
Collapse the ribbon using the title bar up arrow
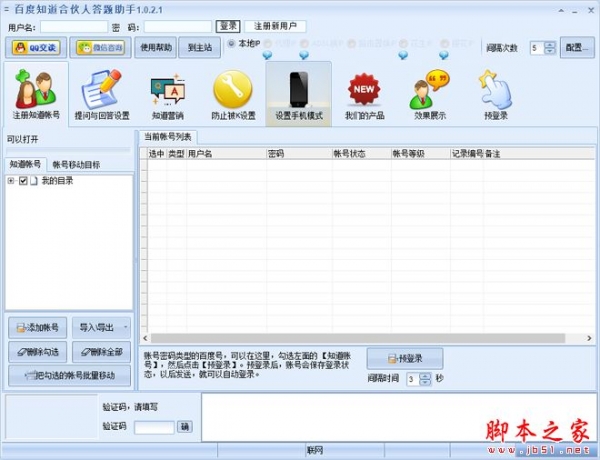[561, 10]
